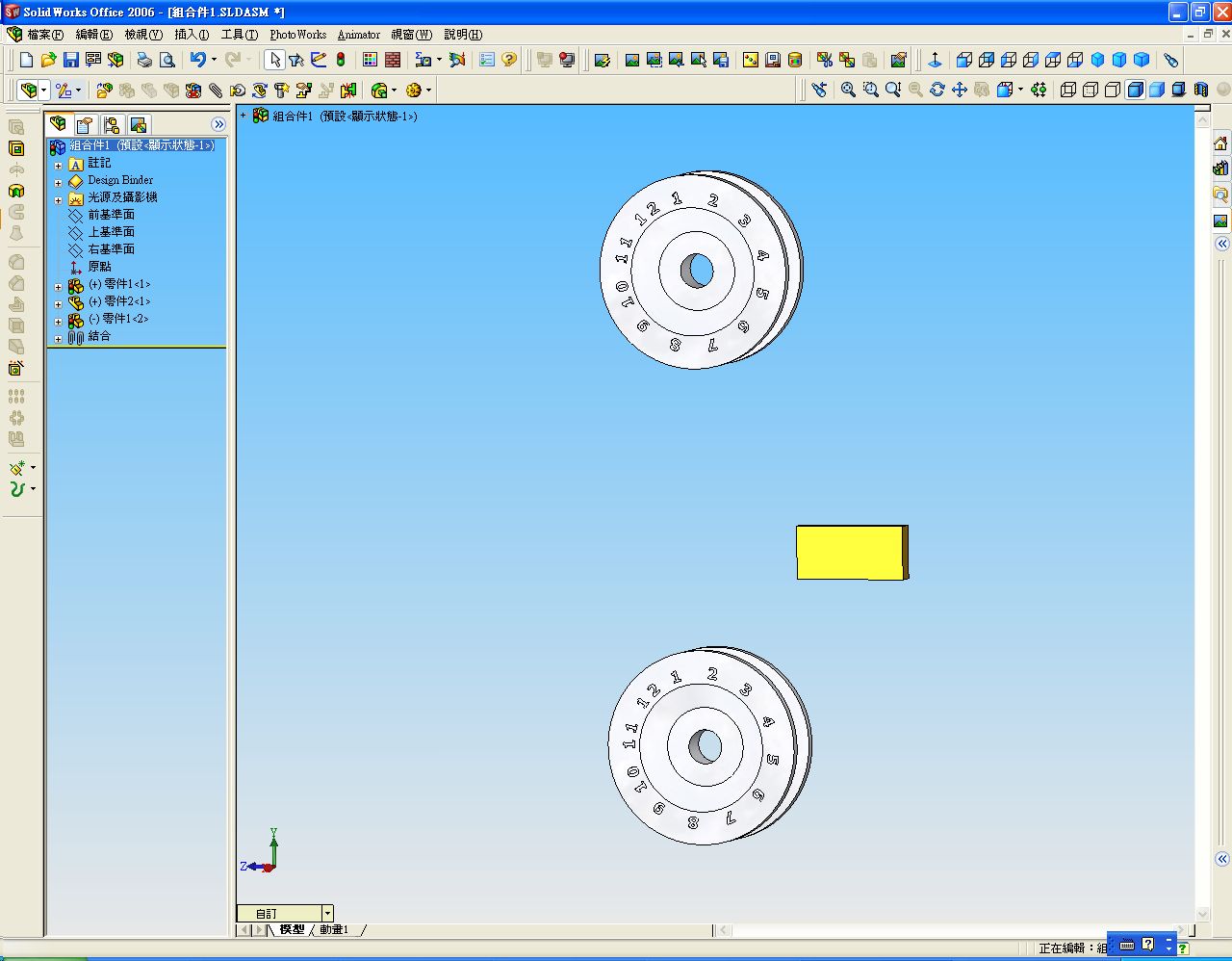This screenshot has height=961, width=1232.
Task: Click the flashlight icon on the Standard Views toolbar
Action: (1170, 60)
